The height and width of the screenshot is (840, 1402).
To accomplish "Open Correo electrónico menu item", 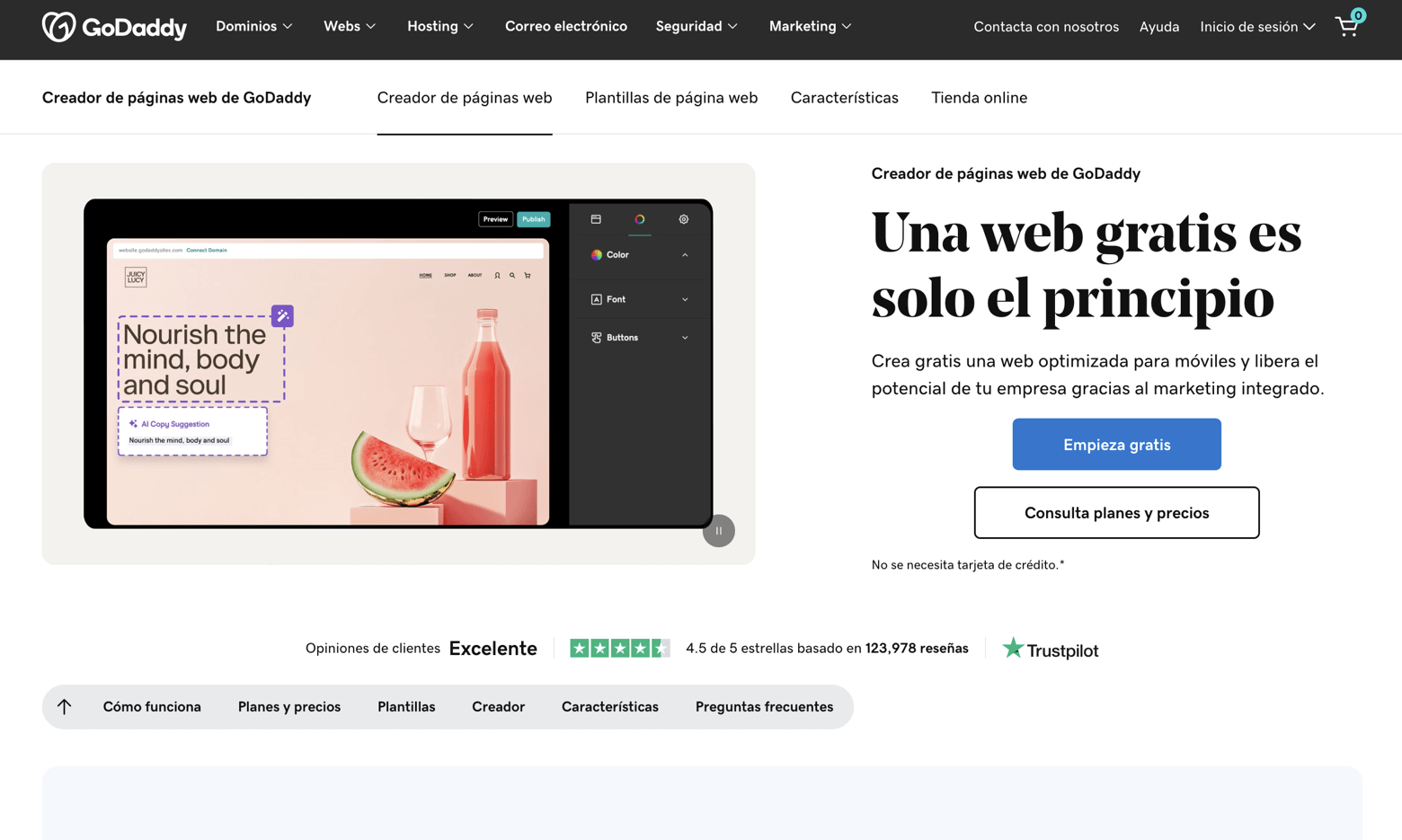I will [566, 27].
